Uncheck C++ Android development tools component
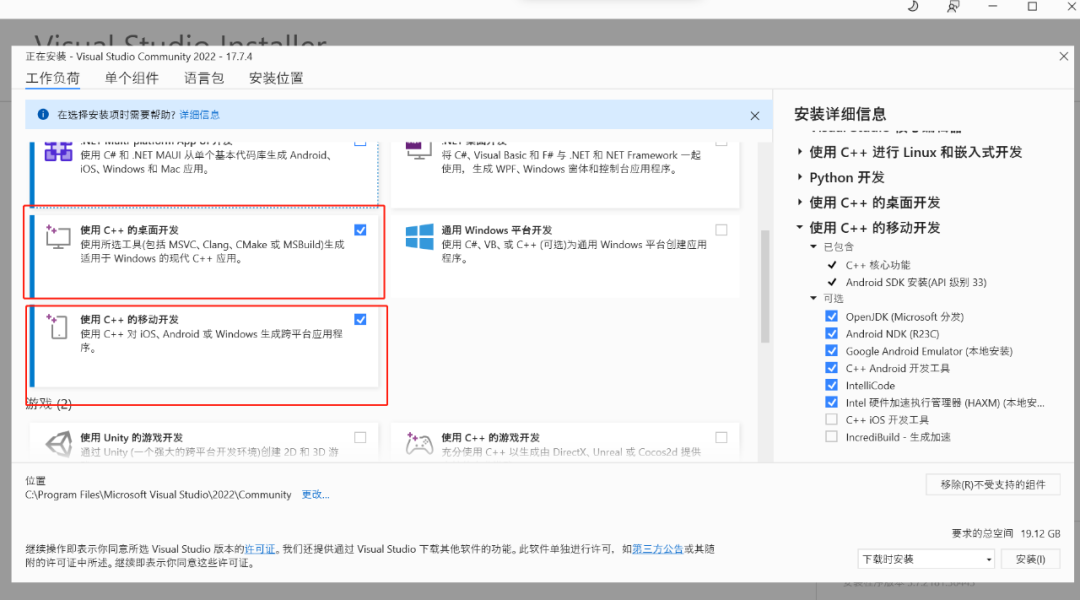1080x600 pixels. coord(831,368)
